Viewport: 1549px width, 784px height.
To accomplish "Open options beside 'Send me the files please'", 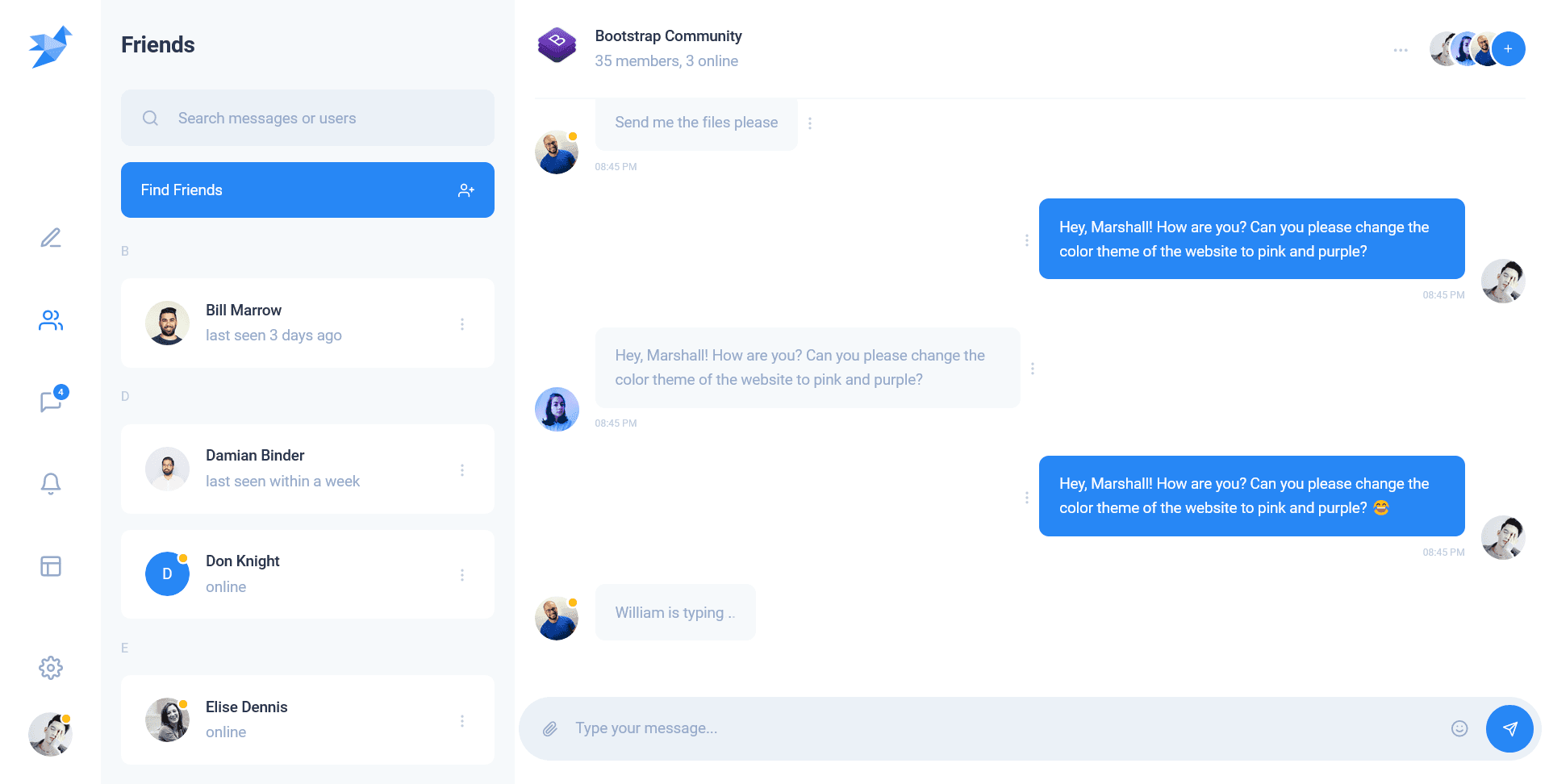I will coord(810,123).
